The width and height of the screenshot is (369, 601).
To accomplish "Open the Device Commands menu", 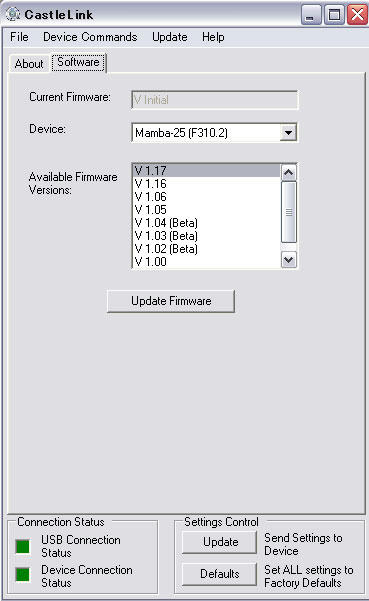I will pos(90,37).
